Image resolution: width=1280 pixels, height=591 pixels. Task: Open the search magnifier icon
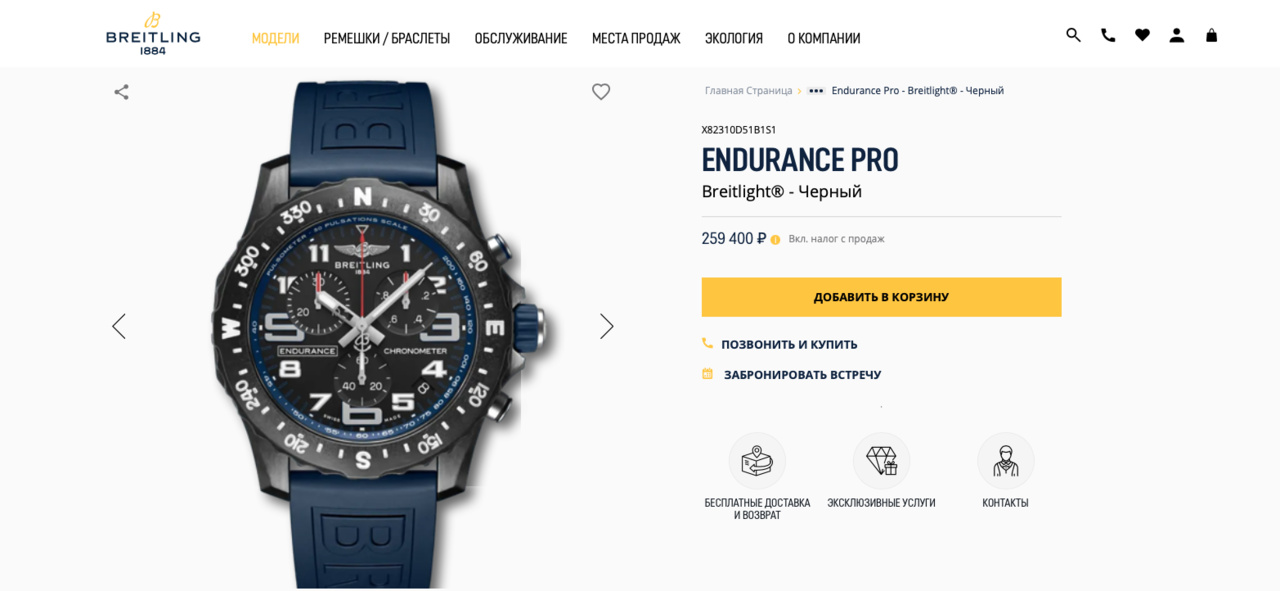coord(1073,35)
